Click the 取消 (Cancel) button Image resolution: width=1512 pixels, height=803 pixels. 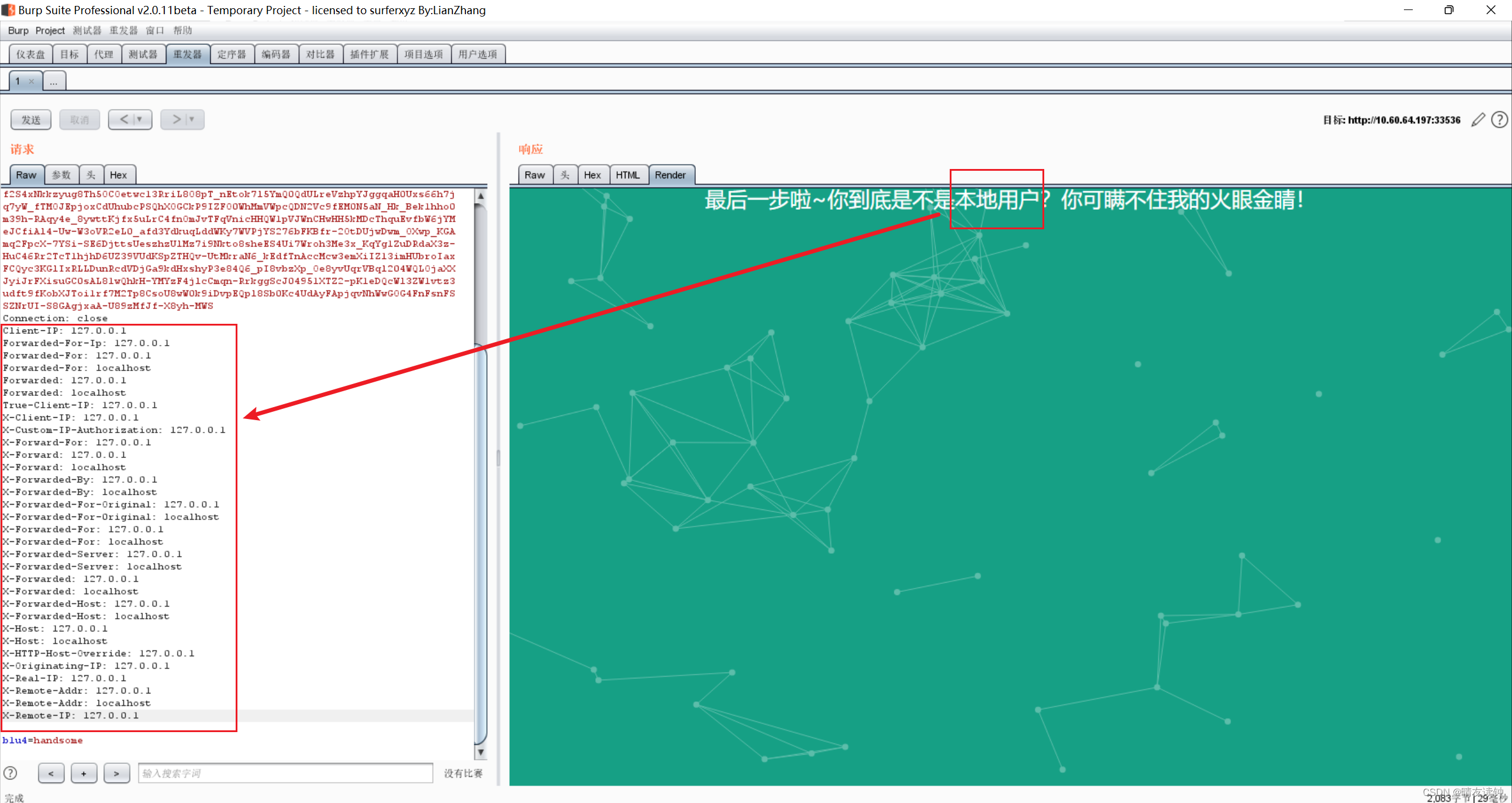coord(79,120)
